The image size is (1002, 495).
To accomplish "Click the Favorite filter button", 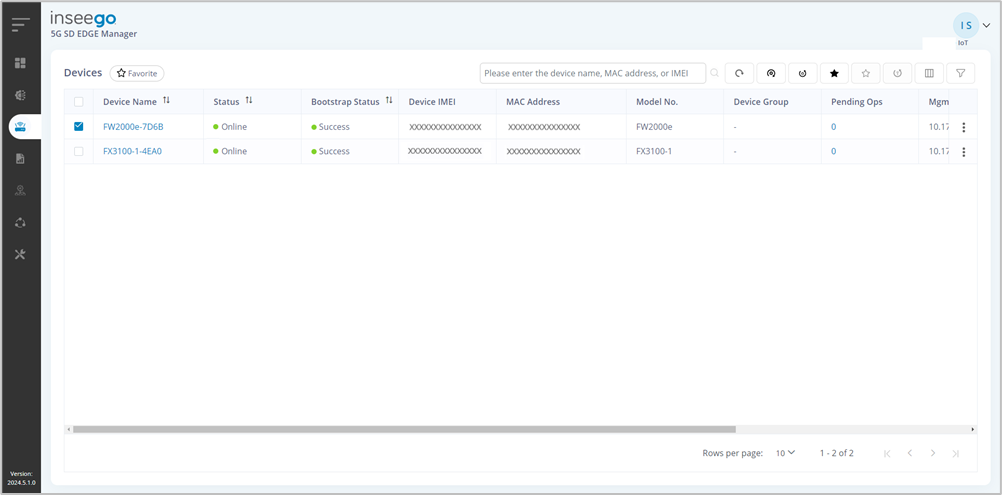I will point(137,73).
